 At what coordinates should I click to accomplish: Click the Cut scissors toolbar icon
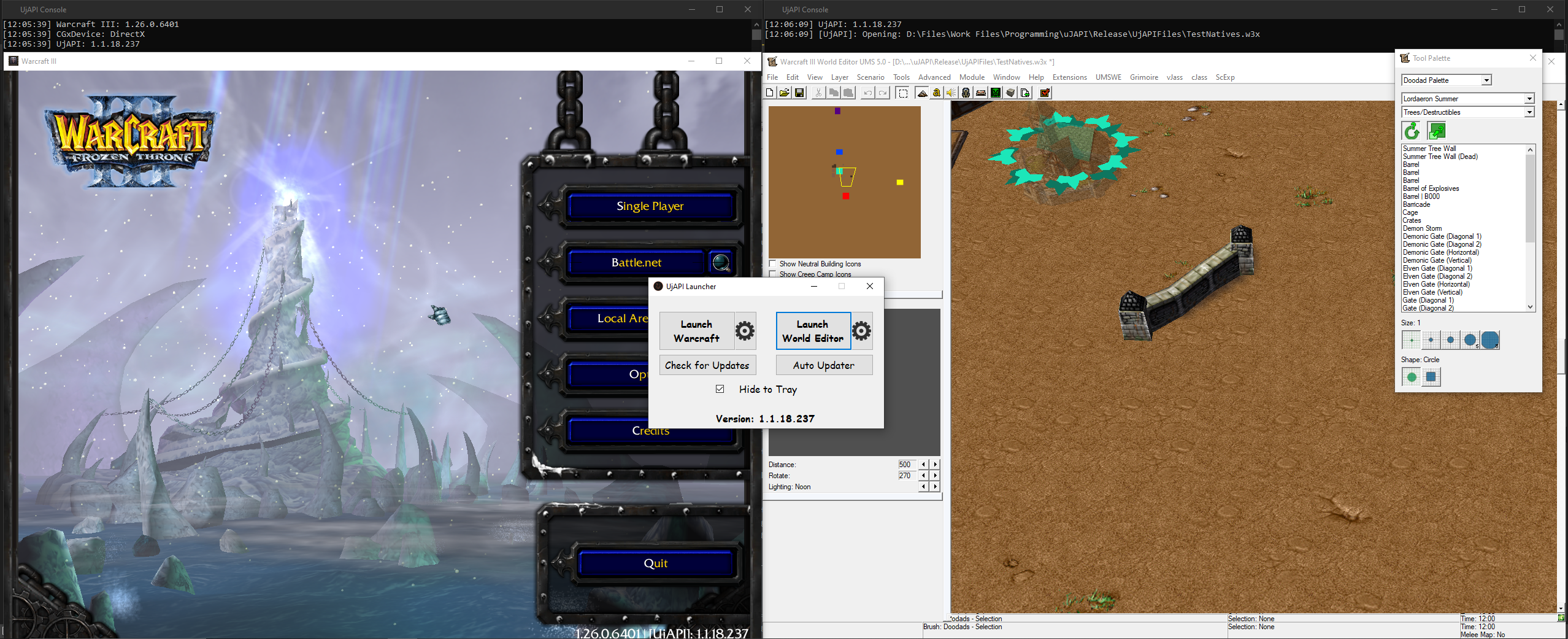pyautogui.click(x=818, y=93)
